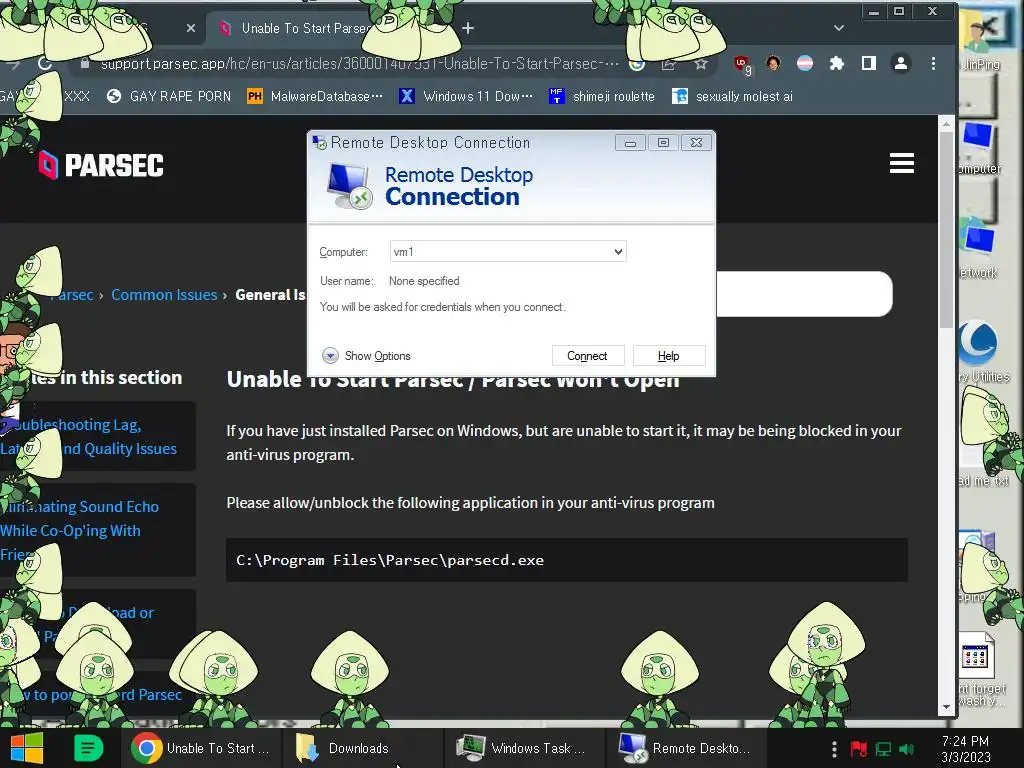Click into the Computer field showing vm1
The width and height of the screenshot is (1024, 768).
(x=501, y=251)
